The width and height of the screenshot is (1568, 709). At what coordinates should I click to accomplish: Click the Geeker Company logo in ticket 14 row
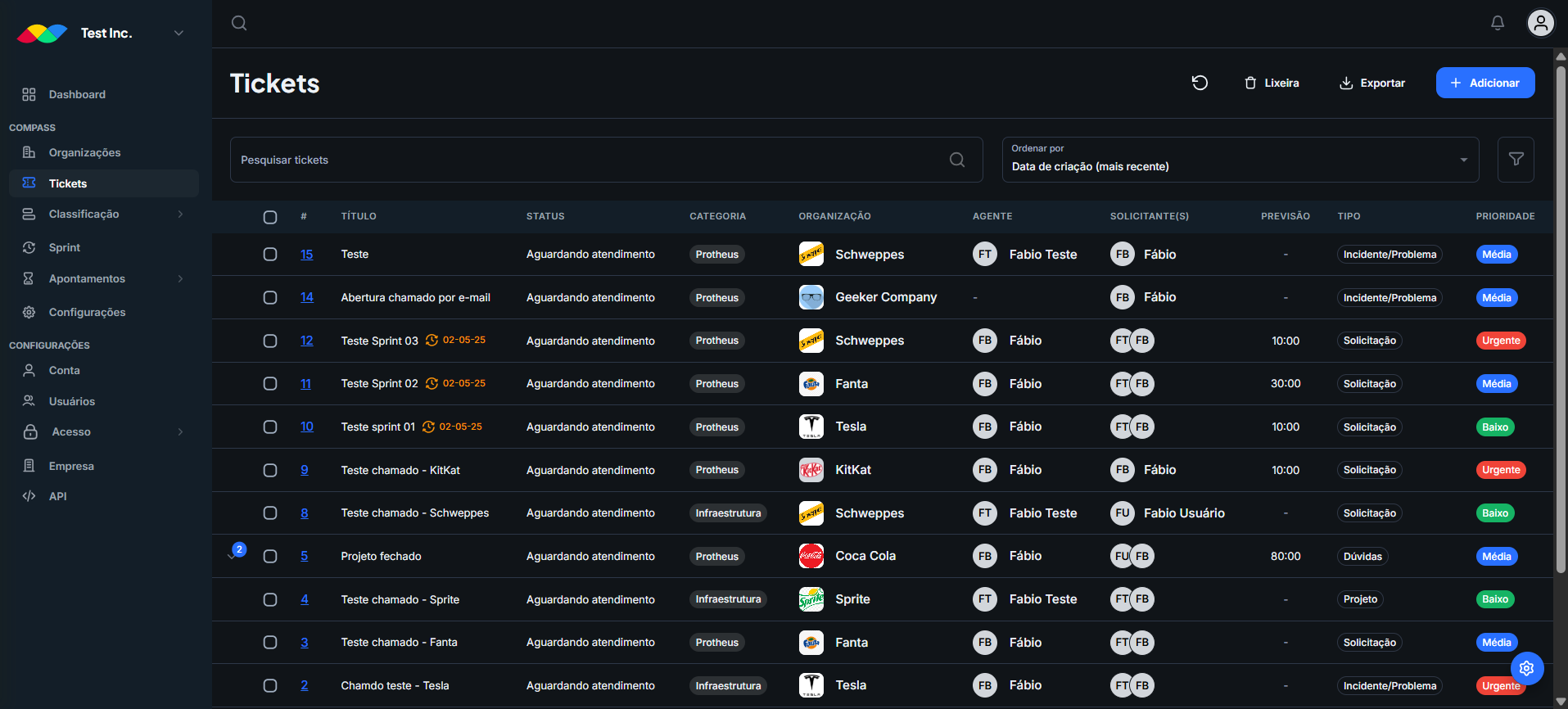pos(811,297)
